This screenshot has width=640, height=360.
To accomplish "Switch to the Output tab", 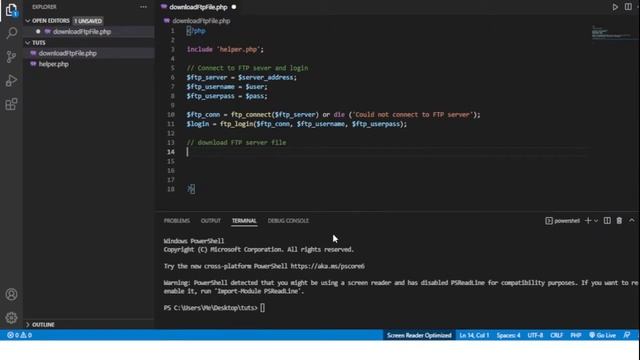I will [x=211, y=220].
